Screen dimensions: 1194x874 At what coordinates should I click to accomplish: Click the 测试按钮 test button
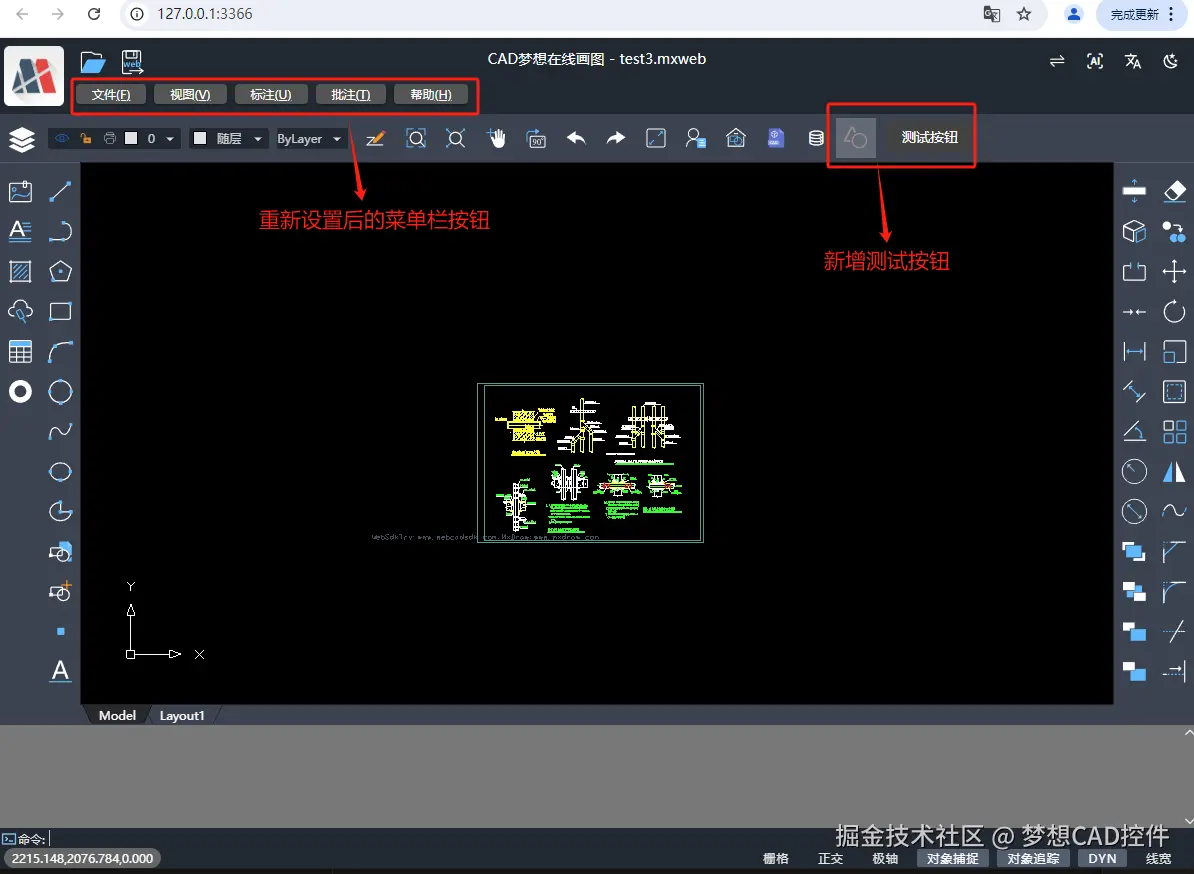pyautogui.click(x=929, y=138)
